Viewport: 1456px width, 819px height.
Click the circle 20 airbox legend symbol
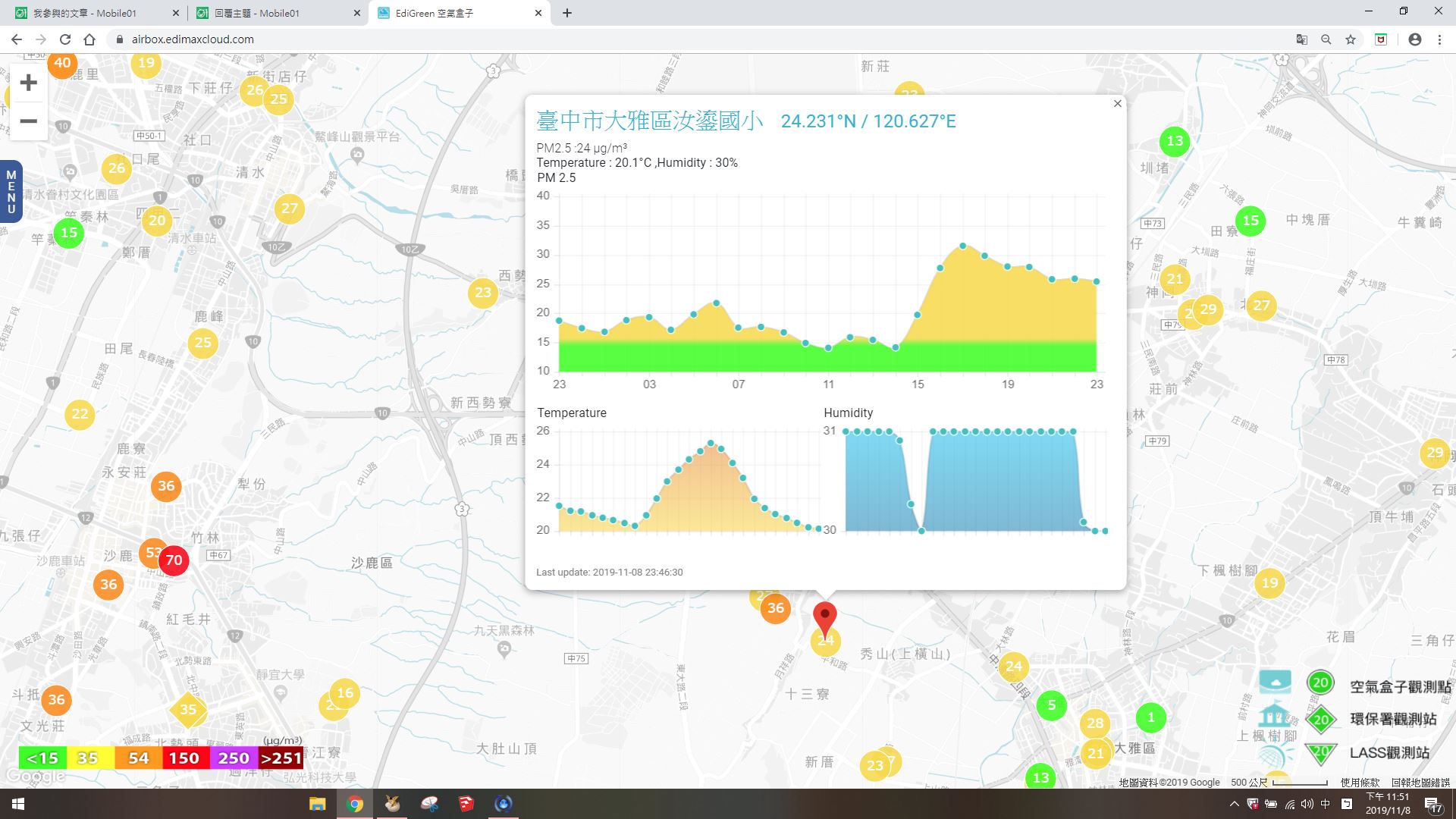click(1320, 682)
